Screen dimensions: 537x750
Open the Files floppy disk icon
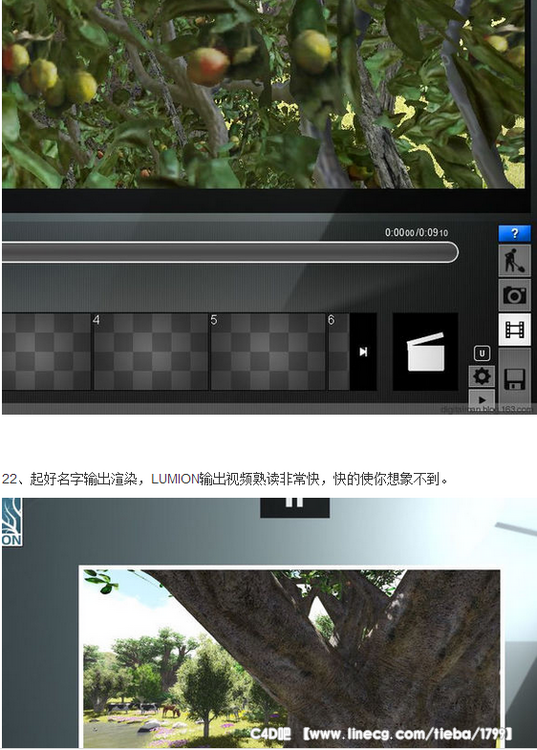coord(515,379)
